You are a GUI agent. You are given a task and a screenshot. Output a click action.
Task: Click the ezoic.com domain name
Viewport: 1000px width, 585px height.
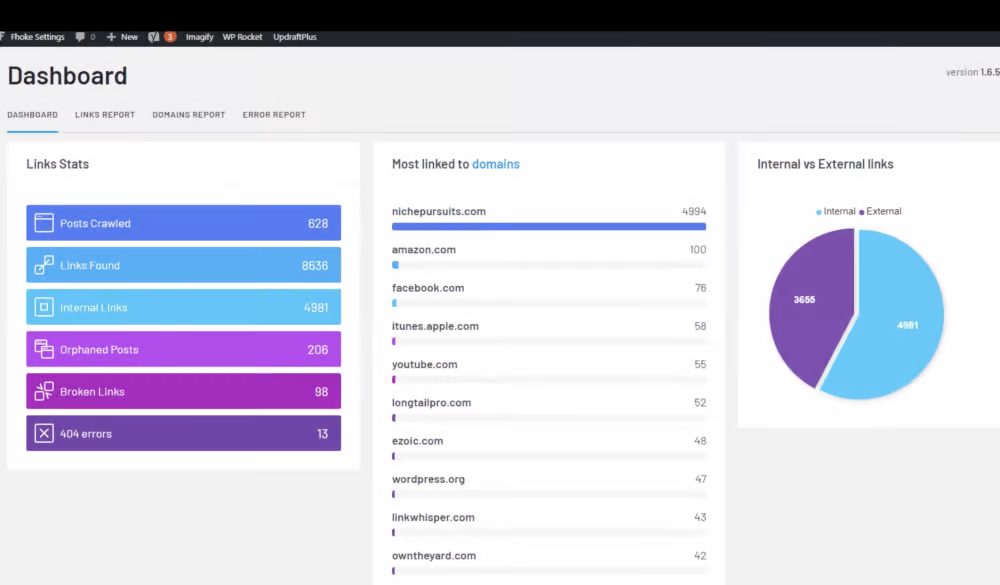point(417,441)
